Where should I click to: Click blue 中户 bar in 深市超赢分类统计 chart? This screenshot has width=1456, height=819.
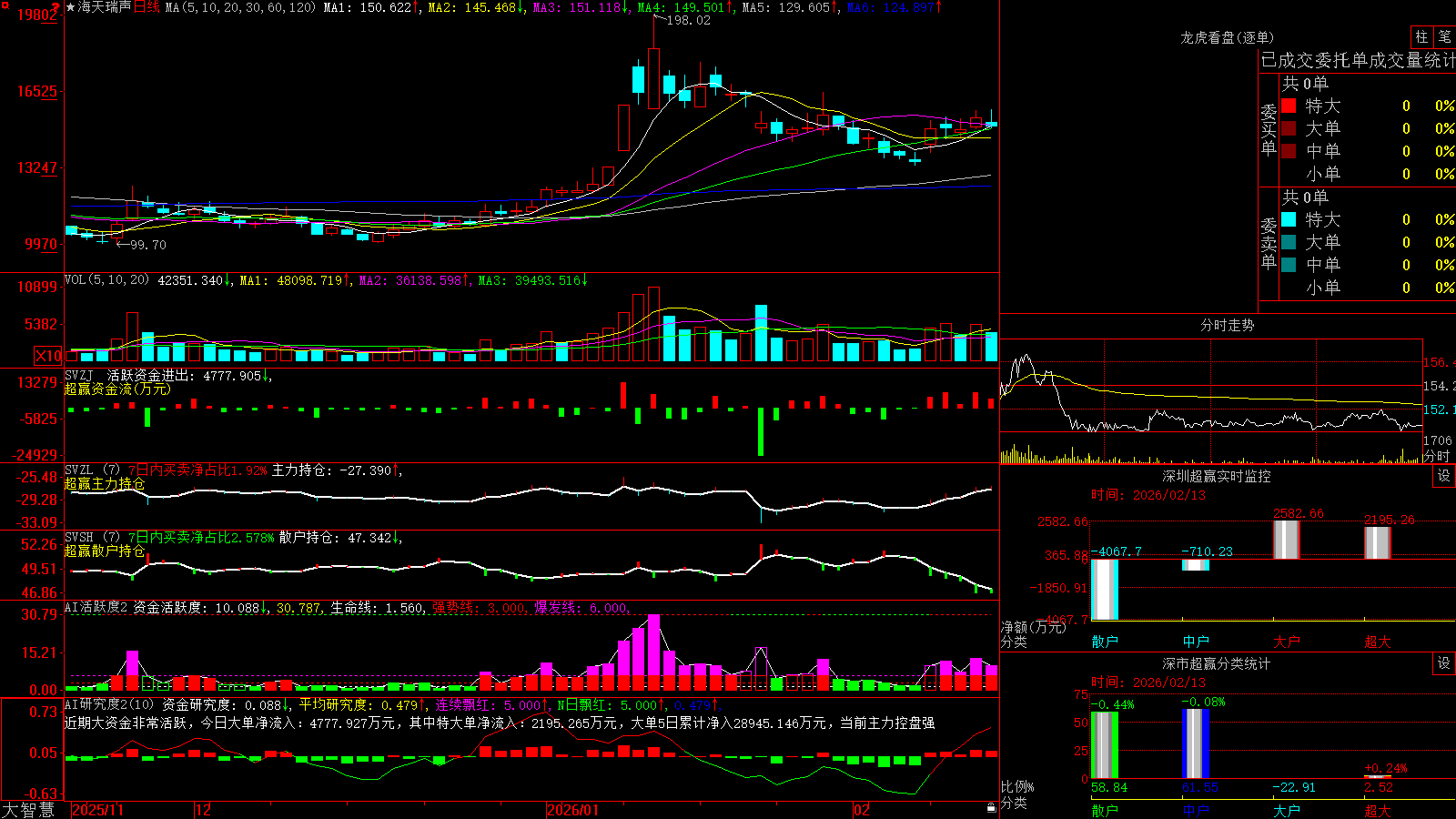(x=1196, y=743)
